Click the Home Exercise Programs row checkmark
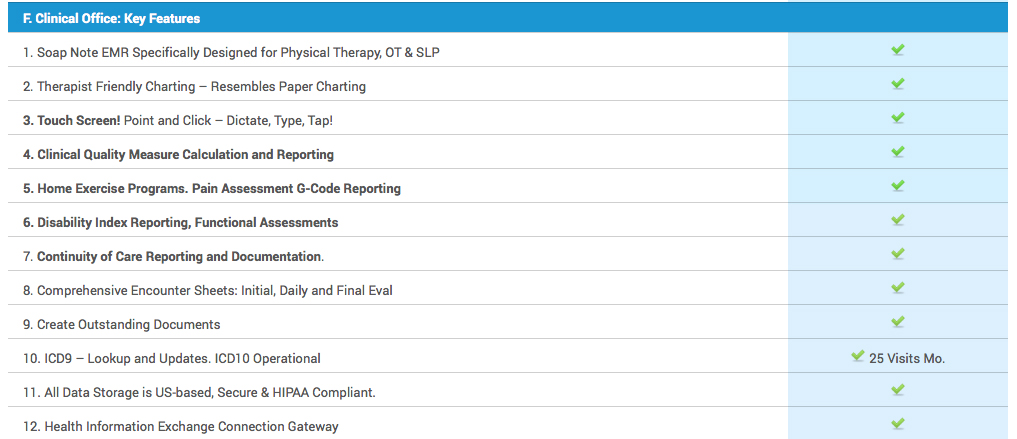 click(x=897, y=186)
